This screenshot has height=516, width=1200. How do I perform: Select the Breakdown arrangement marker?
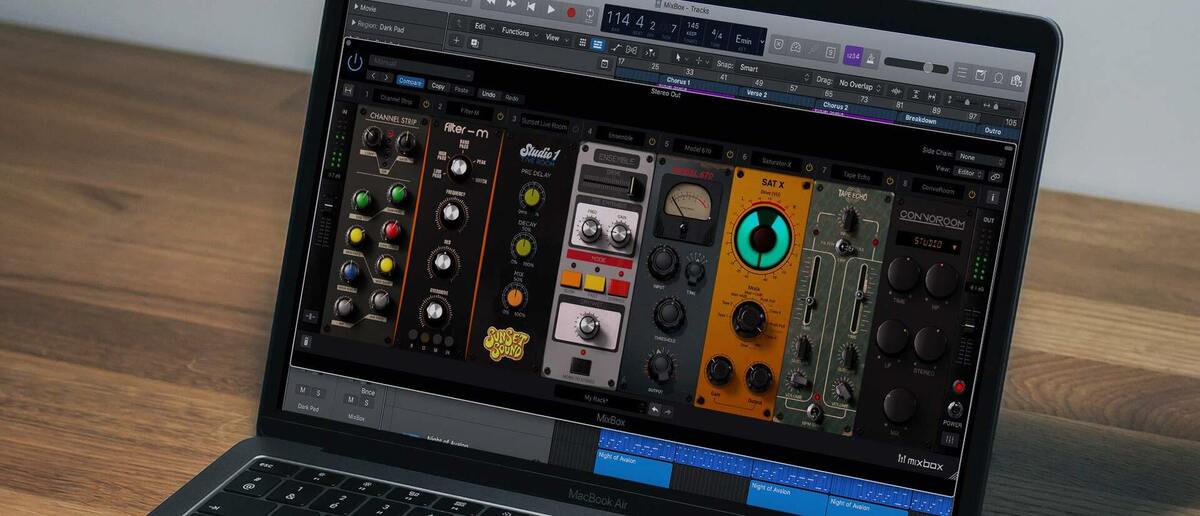(921, 120)
